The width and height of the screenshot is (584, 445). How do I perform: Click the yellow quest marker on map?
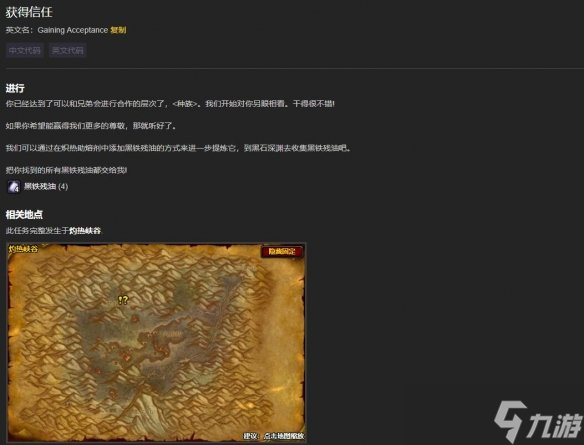pos(123,300)
